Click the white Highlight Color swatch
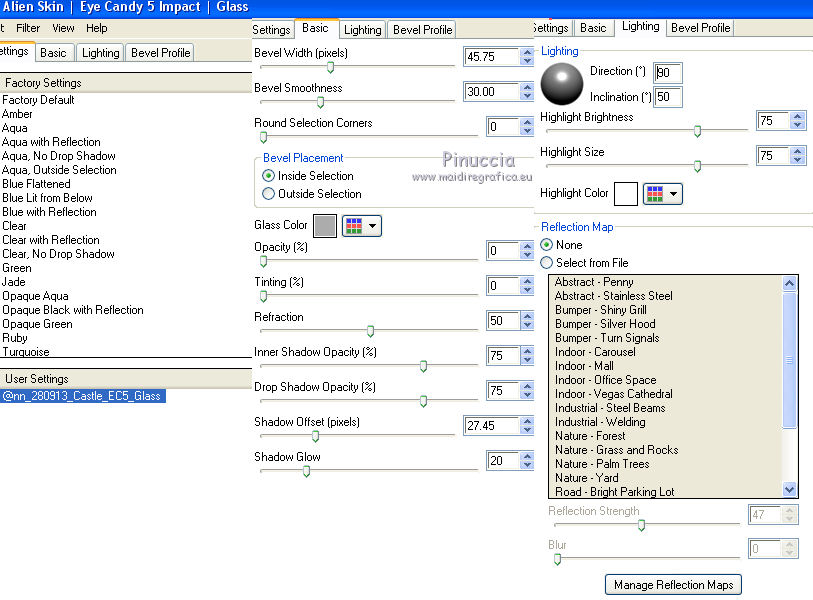This screenshot has height=600, width=813. click(626, 194)
